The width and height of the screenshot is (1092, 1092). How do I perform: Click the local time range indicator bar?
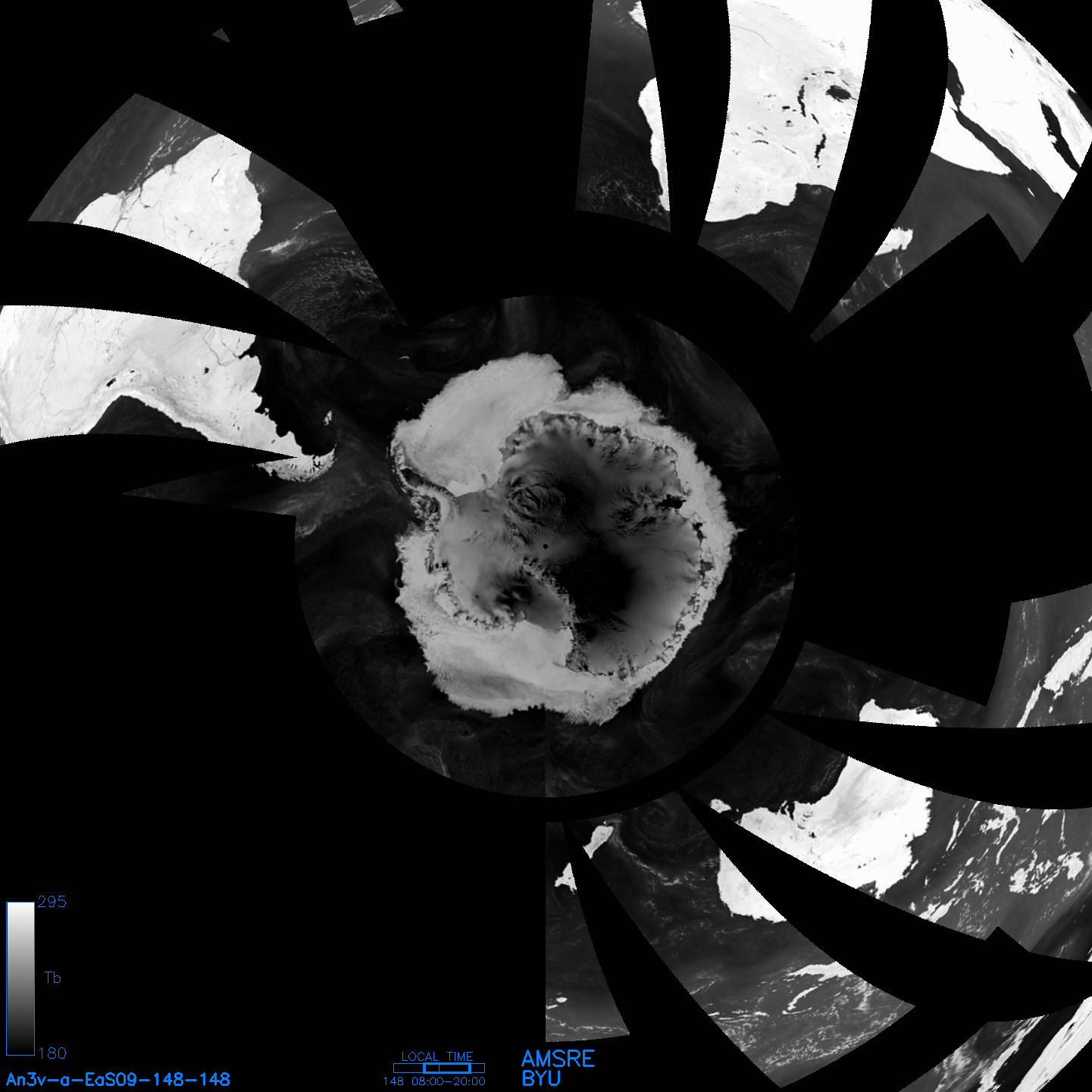point(439,1068)
